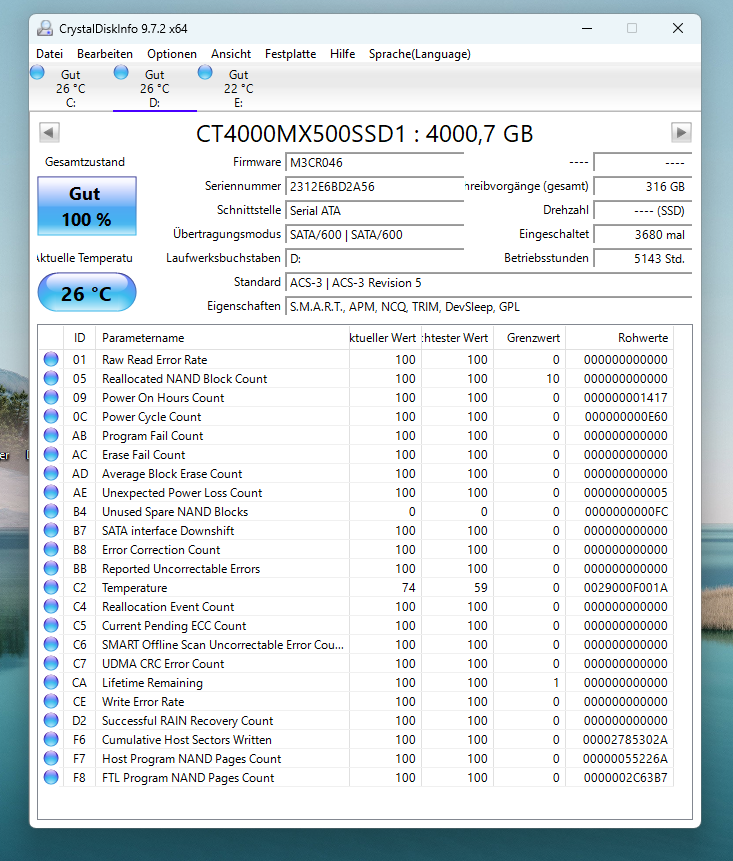Click status orb for Temperature row
Image resolution: width=733 pixels, height=861 pixels.
[x=51, y=587]
